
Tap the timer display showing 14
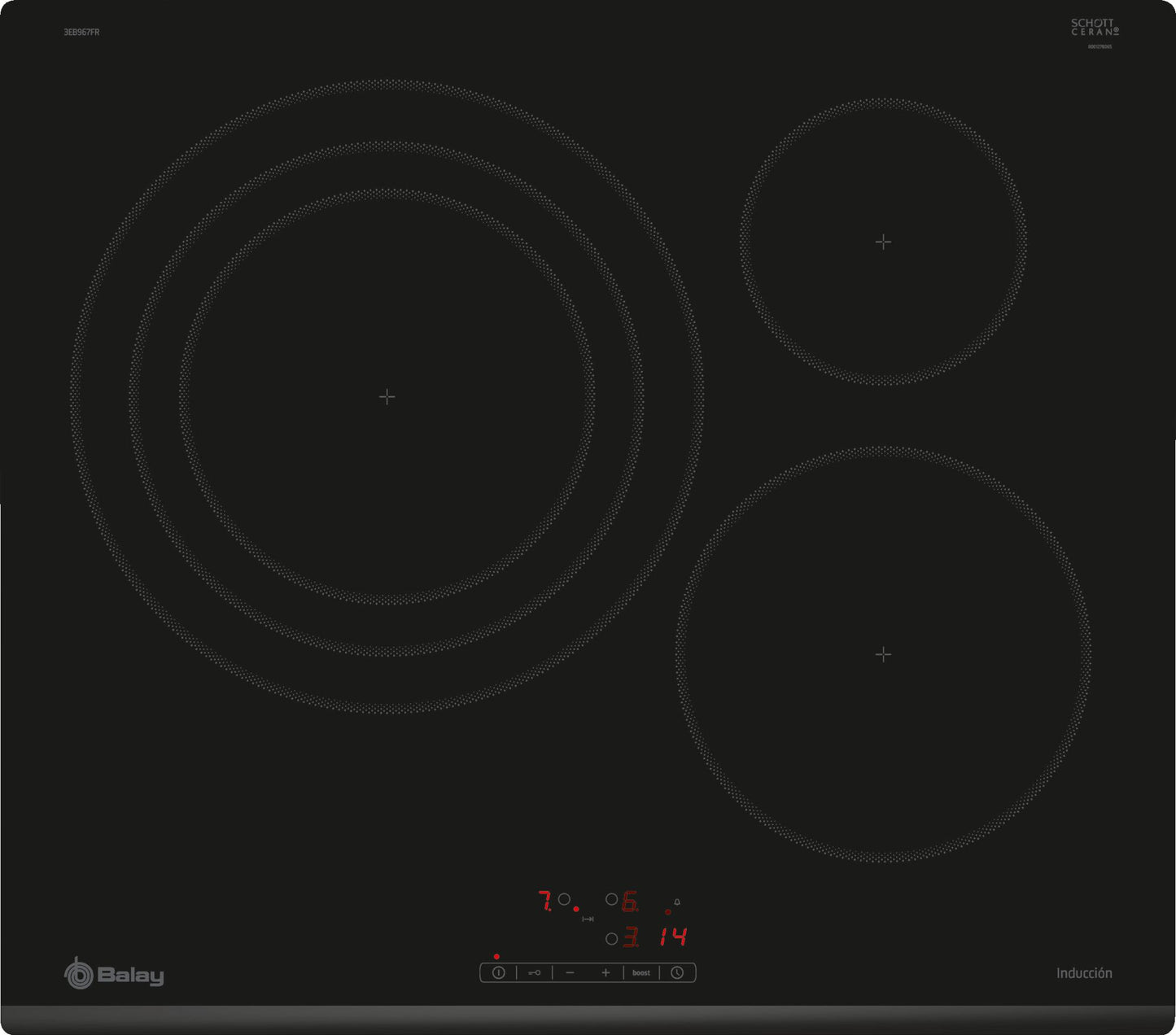coord(673,937)
